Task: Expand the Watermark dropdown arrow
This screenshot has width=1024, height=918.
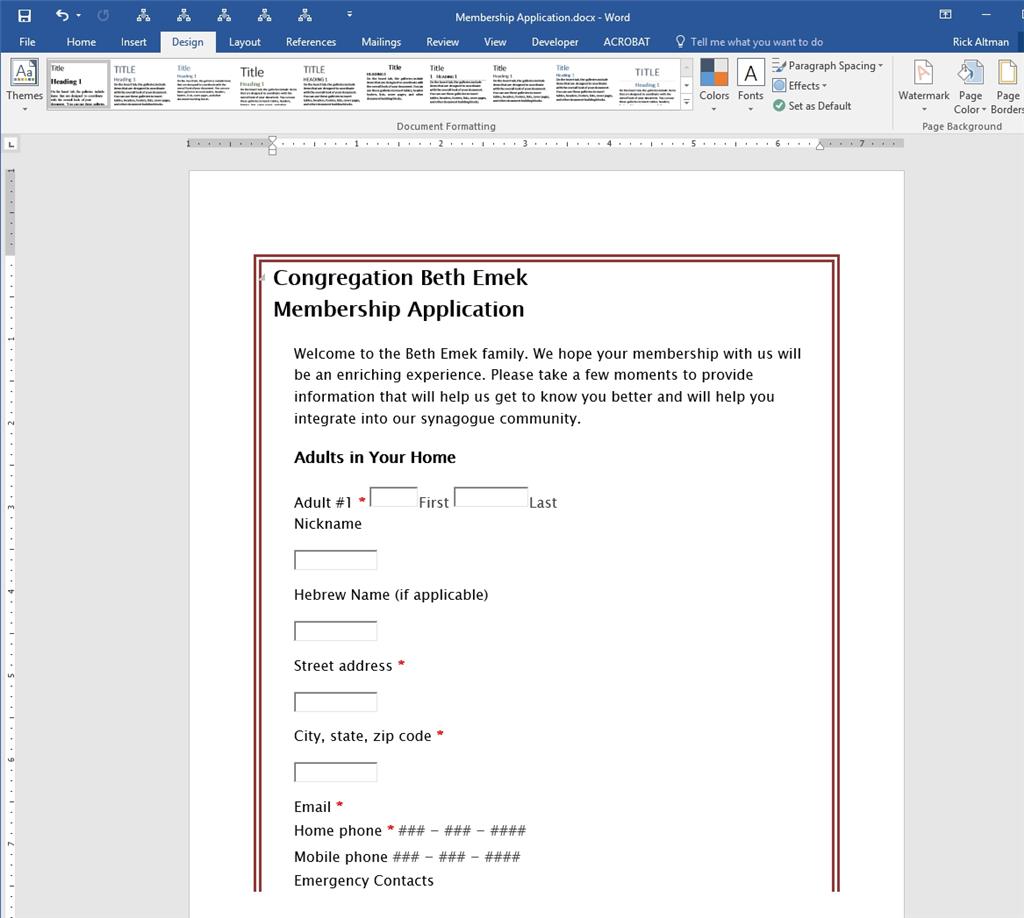Action: (x=923, y=110)
